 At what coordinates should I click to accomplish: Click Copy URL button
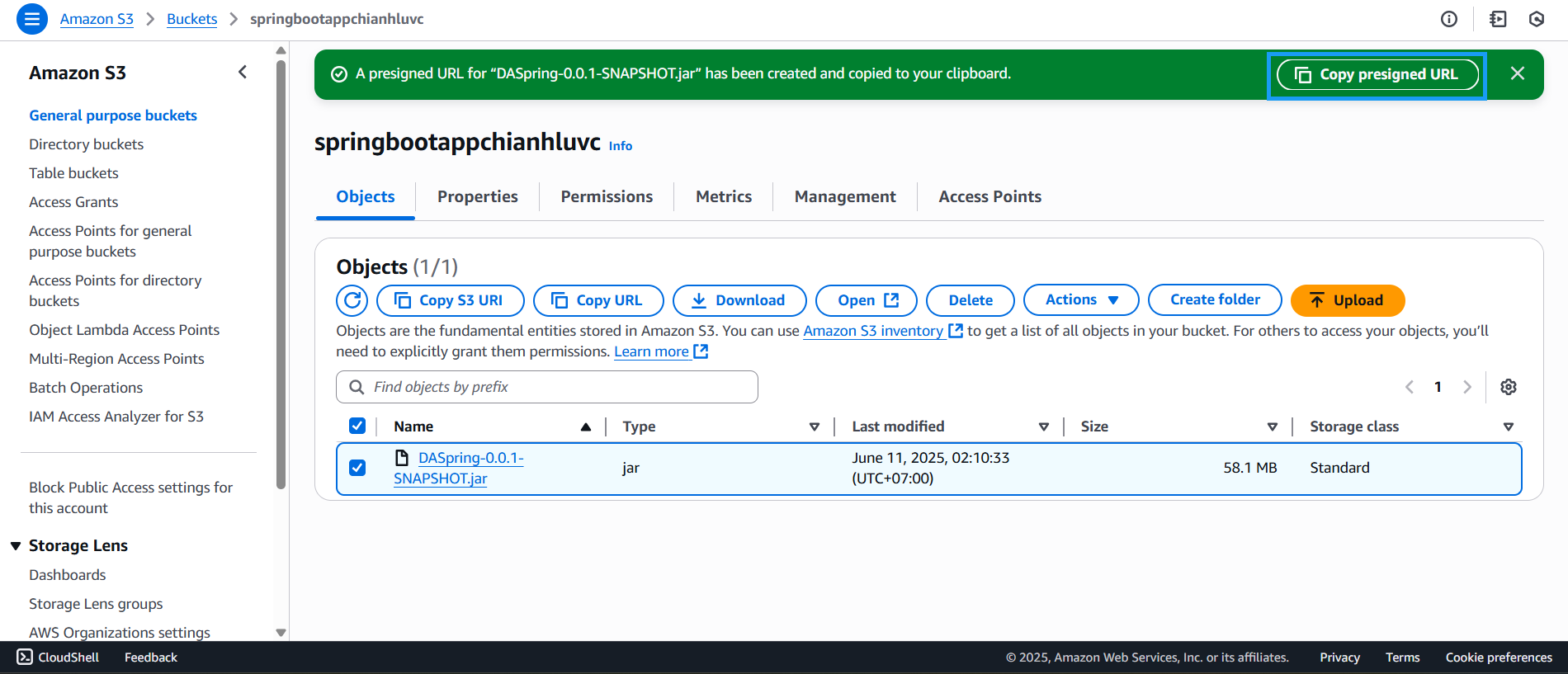point(598,300)
